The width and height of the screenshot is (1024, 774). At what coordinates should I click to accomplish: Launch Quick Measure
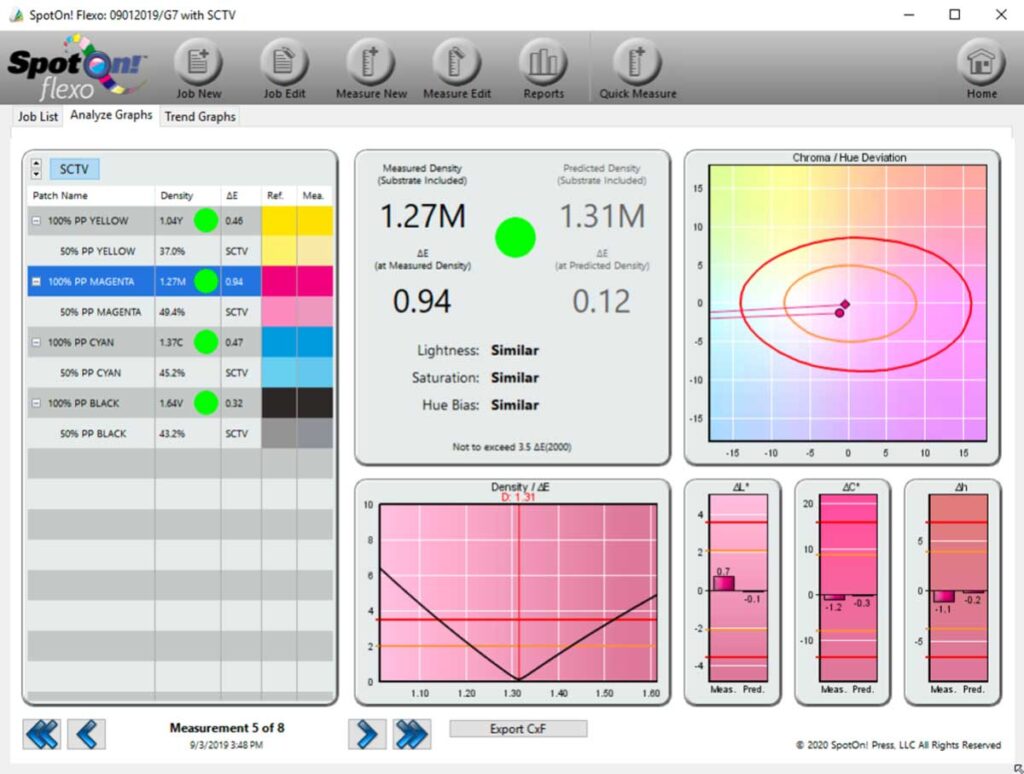[x=637, y=62]
